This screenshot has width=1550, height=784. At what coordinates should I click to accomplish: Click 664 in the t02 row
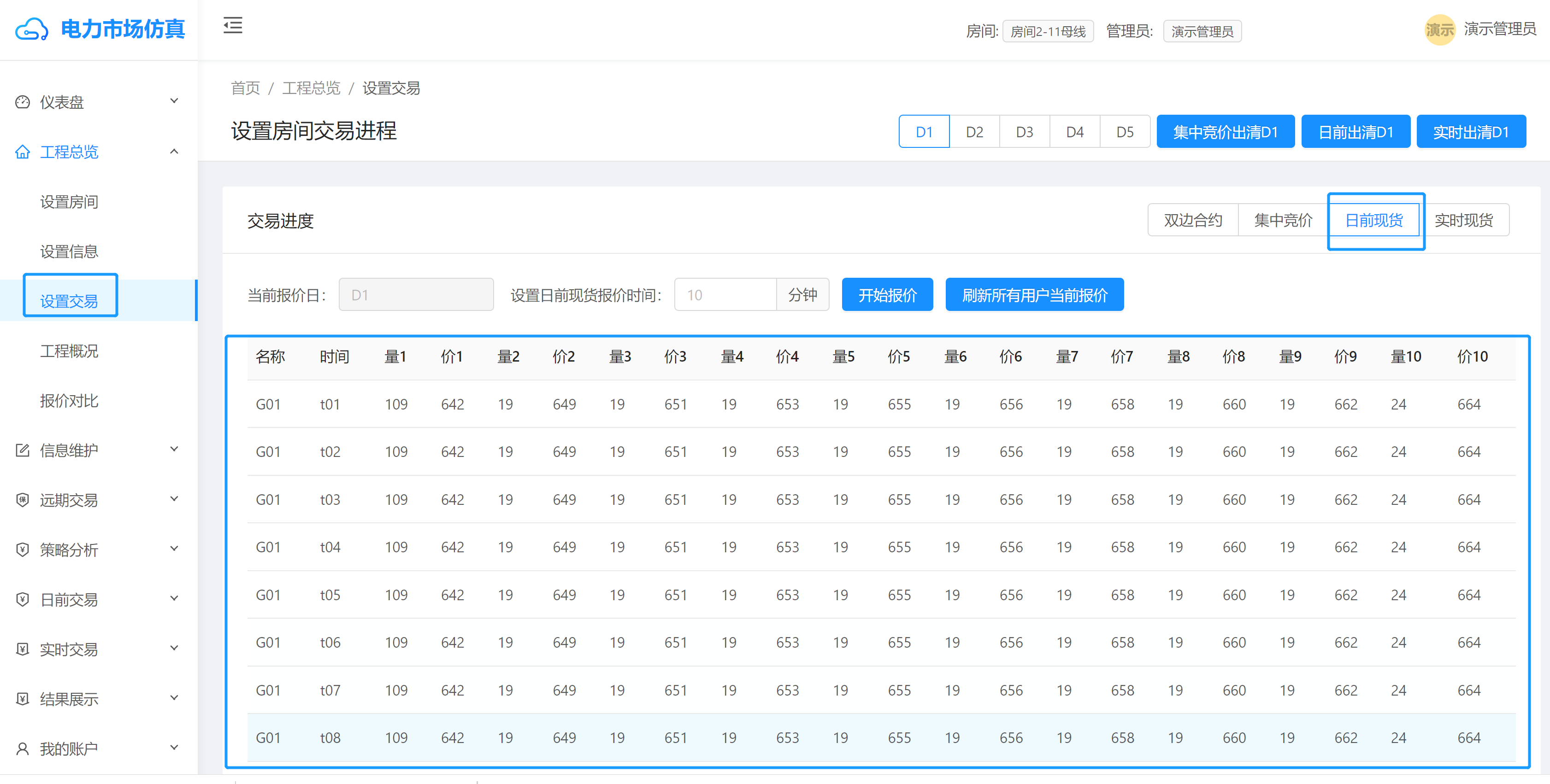[x=1469, y=451]
